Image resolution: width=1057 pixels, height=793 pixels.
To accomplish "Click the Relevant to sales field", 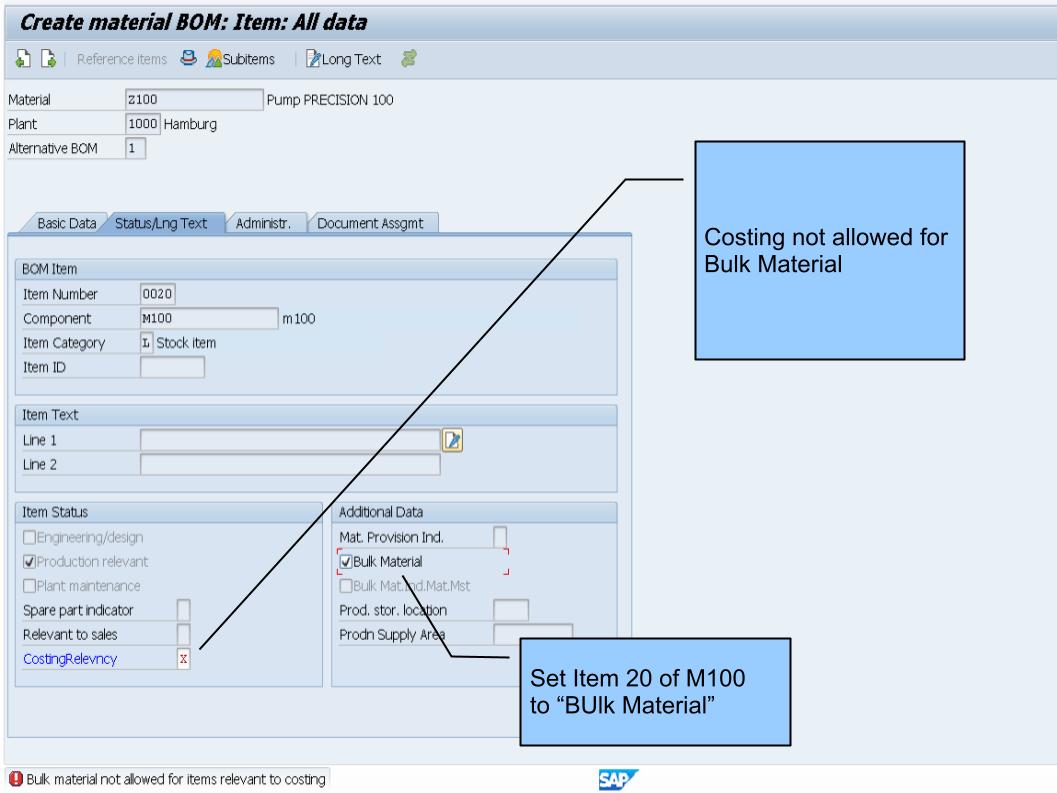I will pos(183,635).
